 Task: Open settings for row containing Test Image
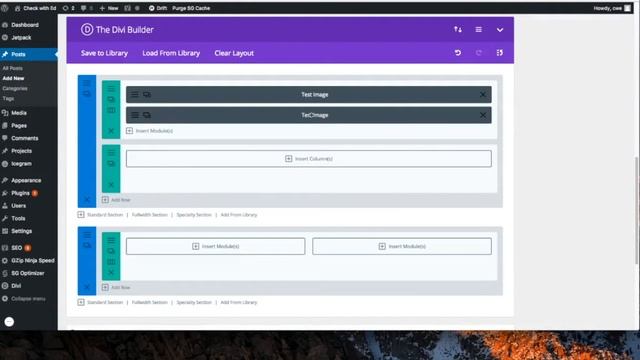point(111,89)
